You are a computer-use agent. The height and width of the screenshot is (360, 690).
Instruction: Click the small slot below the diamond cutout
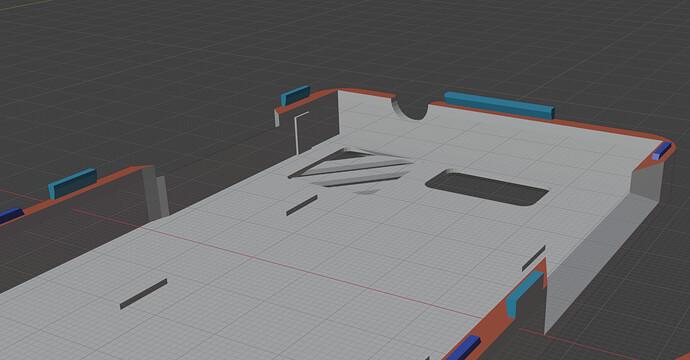(302, 205)
